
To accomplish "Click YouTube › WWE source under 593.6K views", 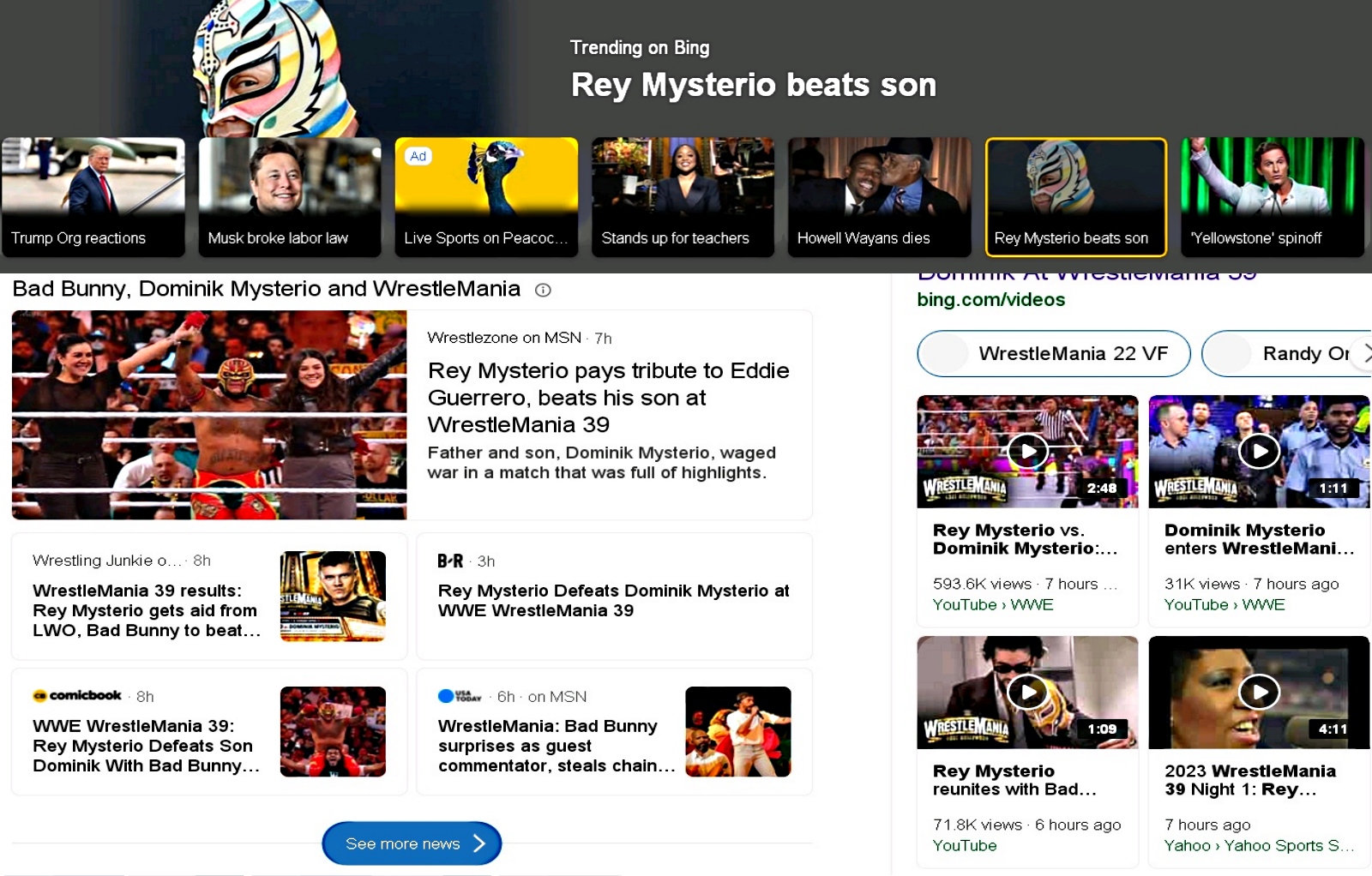I will tap(993, 604).
